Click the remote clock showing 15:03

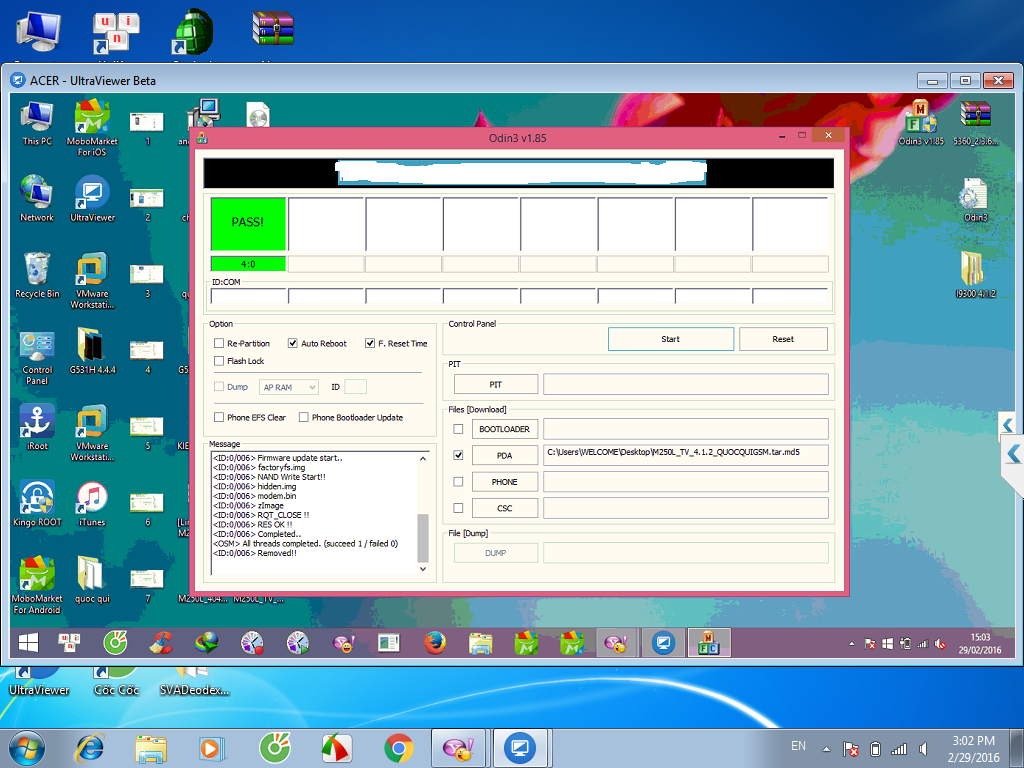tap(980, 643)
